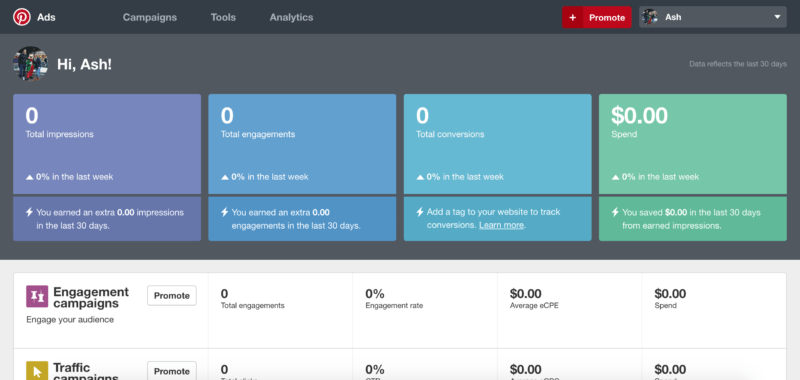The width and height of the screenshot is (800, 380).
Task: Open the Ash account dropdown
Action: click(x=712, y=17)
